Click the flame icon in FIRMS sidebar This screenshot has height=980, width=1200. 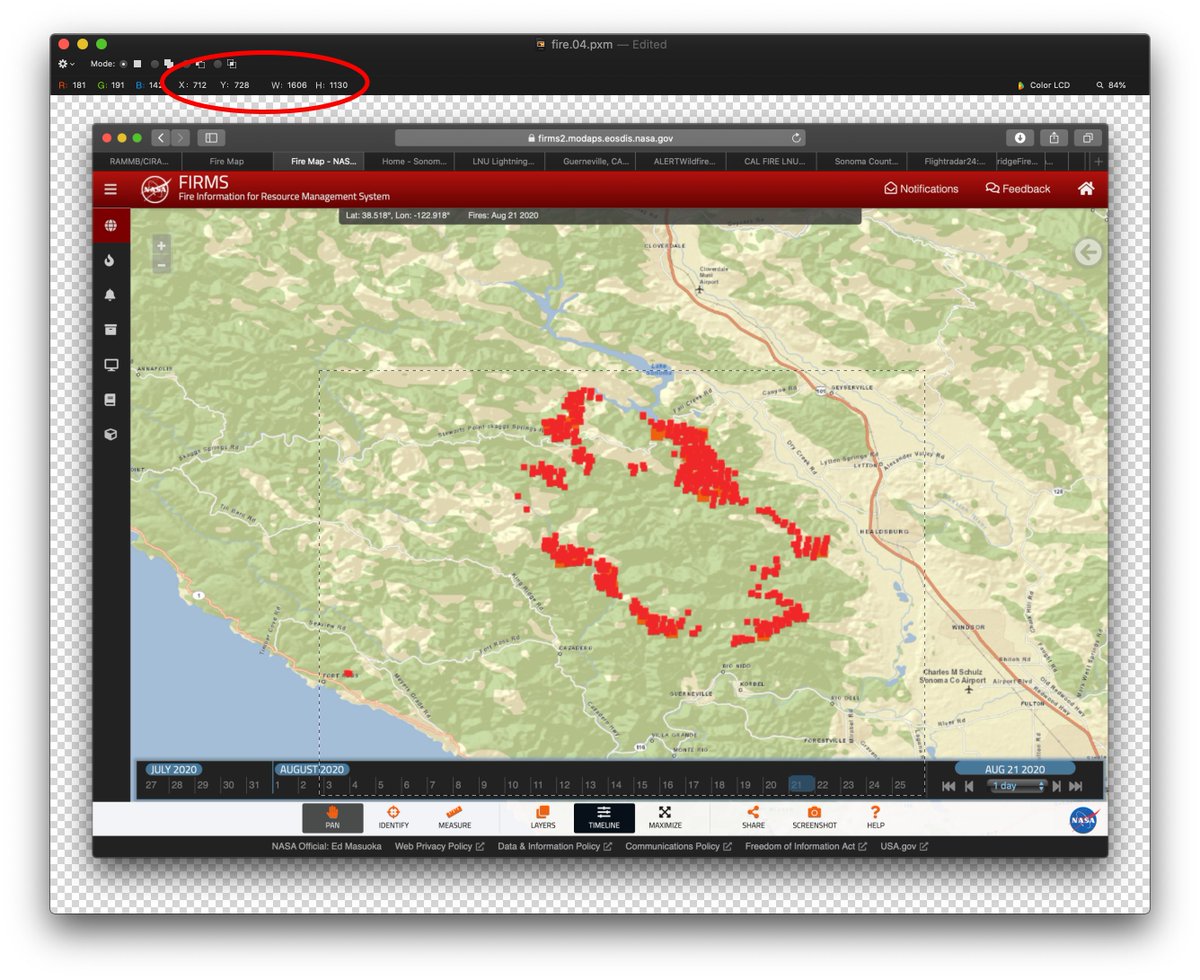[110, 260]
